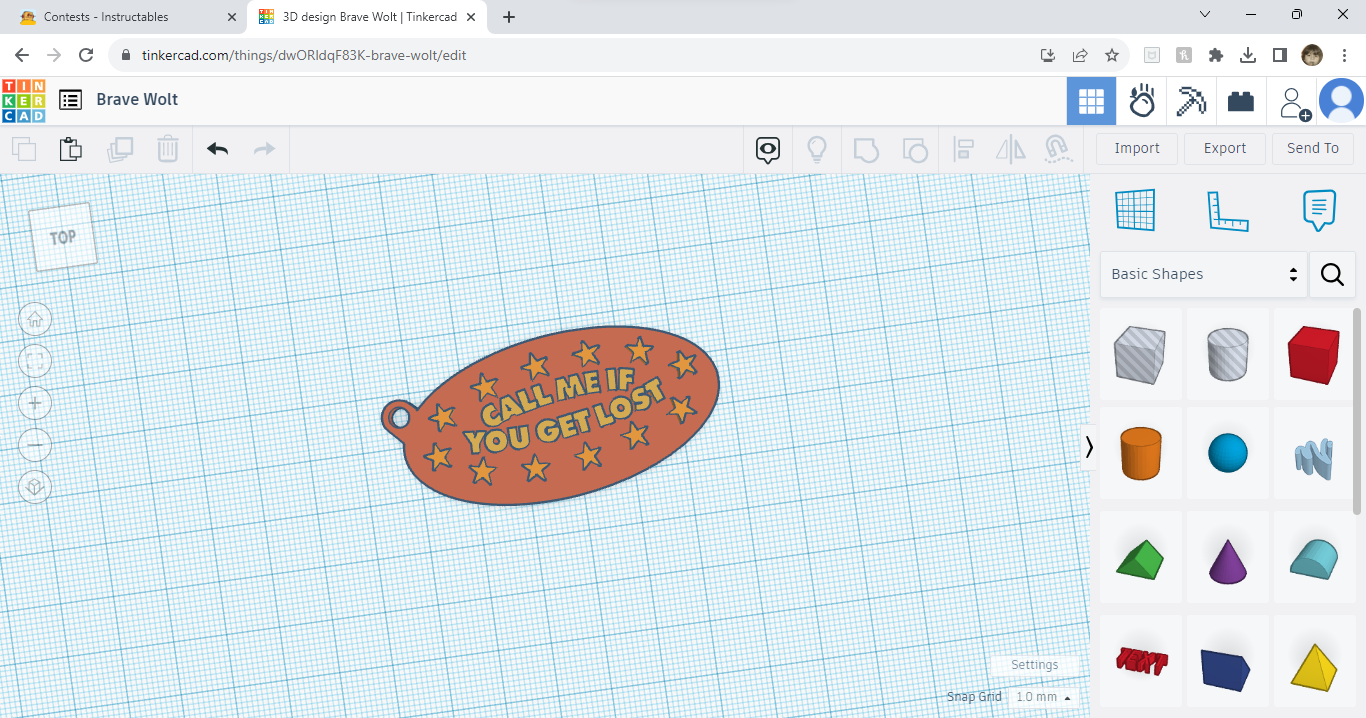The width and height of the screenshot is (1366, 718).
Task: Open Blocks pickaxe view
Action: coord(1191,101)
